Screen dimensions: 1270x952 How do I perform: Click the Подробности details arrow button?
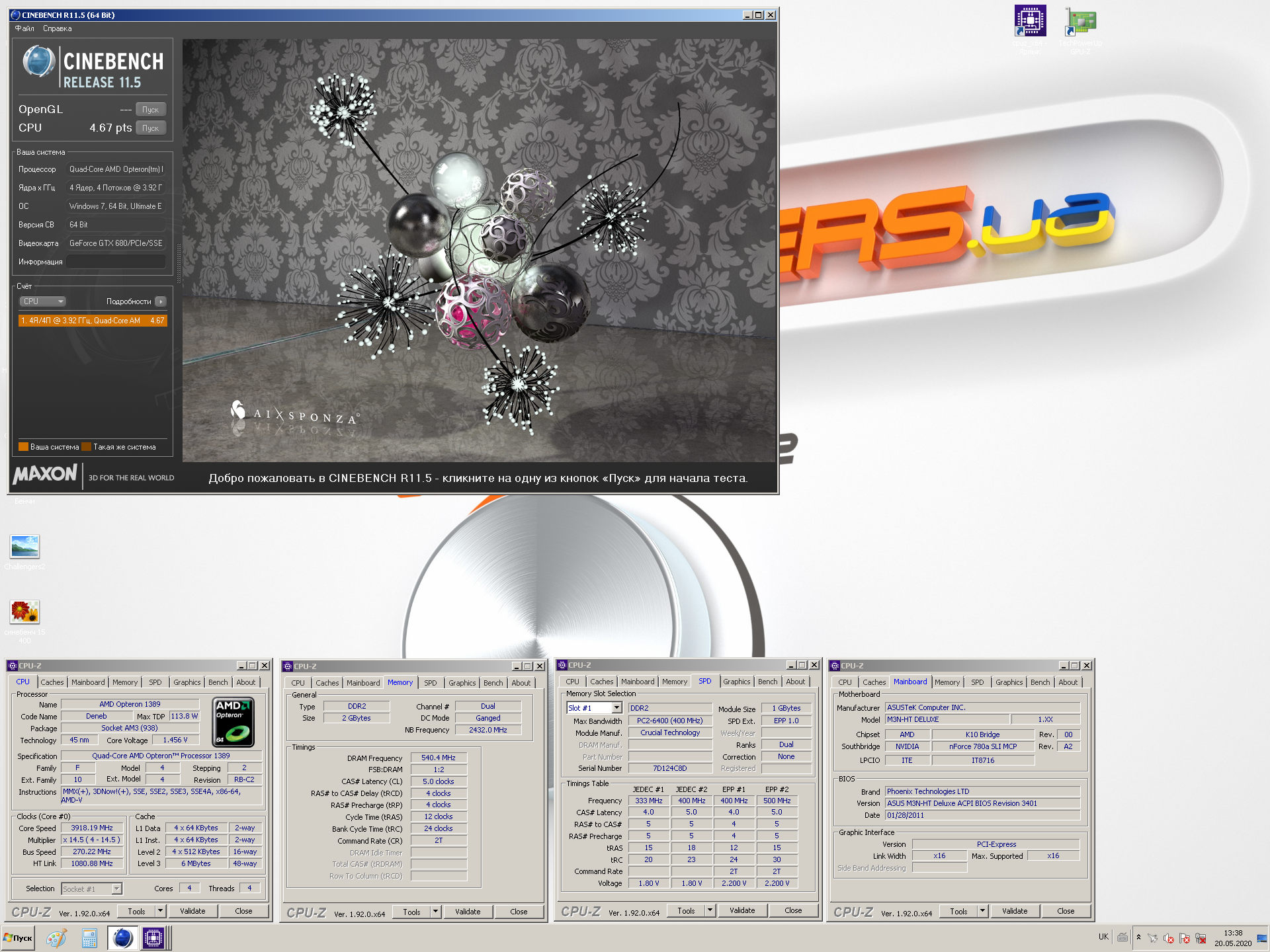coord(161,301)
